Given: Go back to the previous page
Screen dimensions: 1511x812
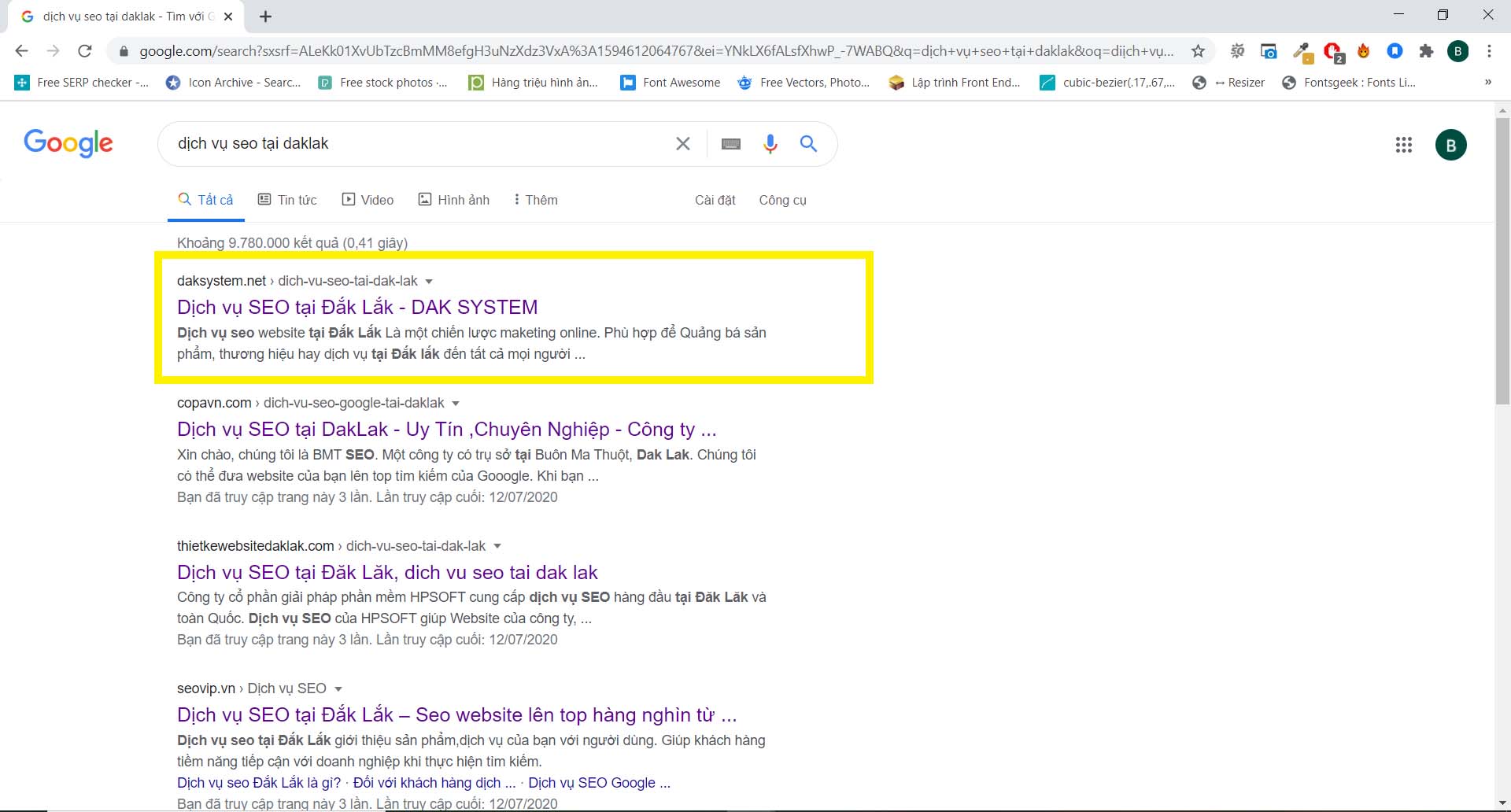Looking at the screenshot, I should [22, 51].
